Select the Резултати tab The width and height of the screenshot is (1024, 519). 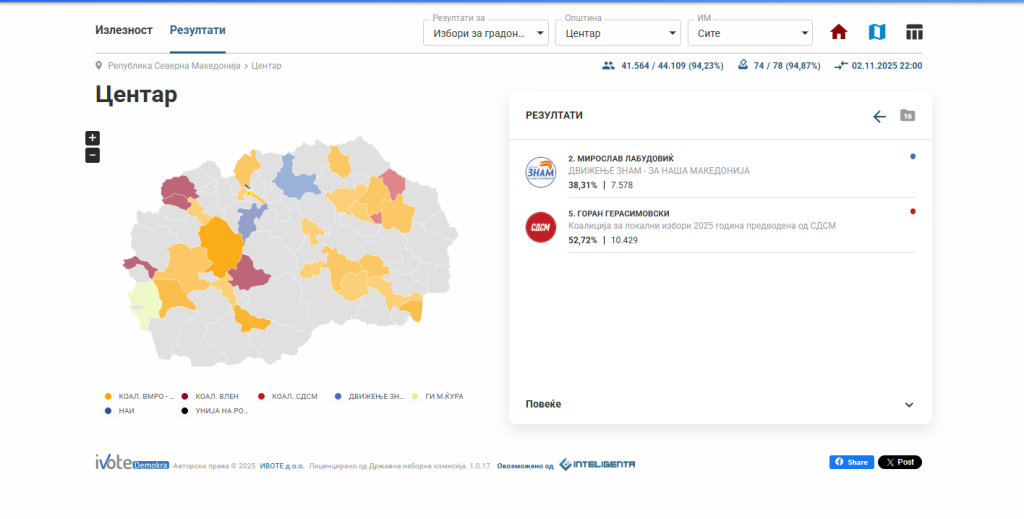point(197,30)
